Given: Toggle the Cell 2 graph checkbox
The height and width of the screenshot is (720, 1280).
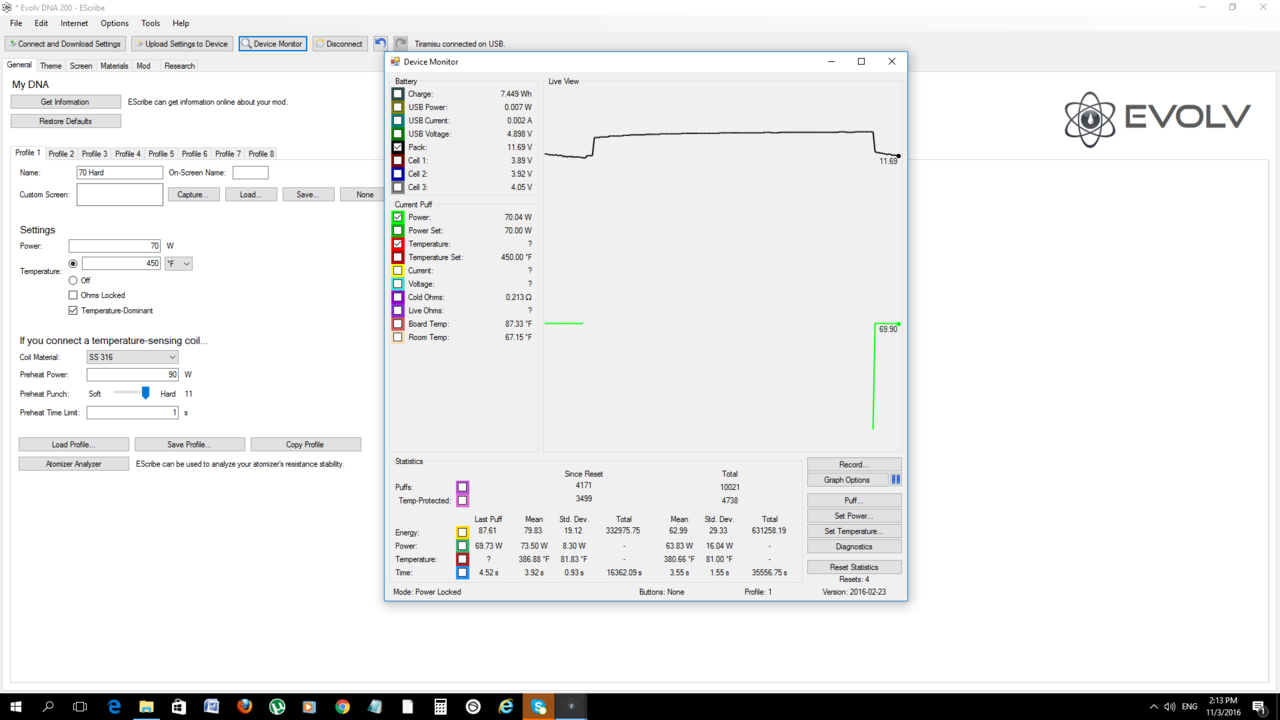Looking at the screenshot, I should point(398,174).
